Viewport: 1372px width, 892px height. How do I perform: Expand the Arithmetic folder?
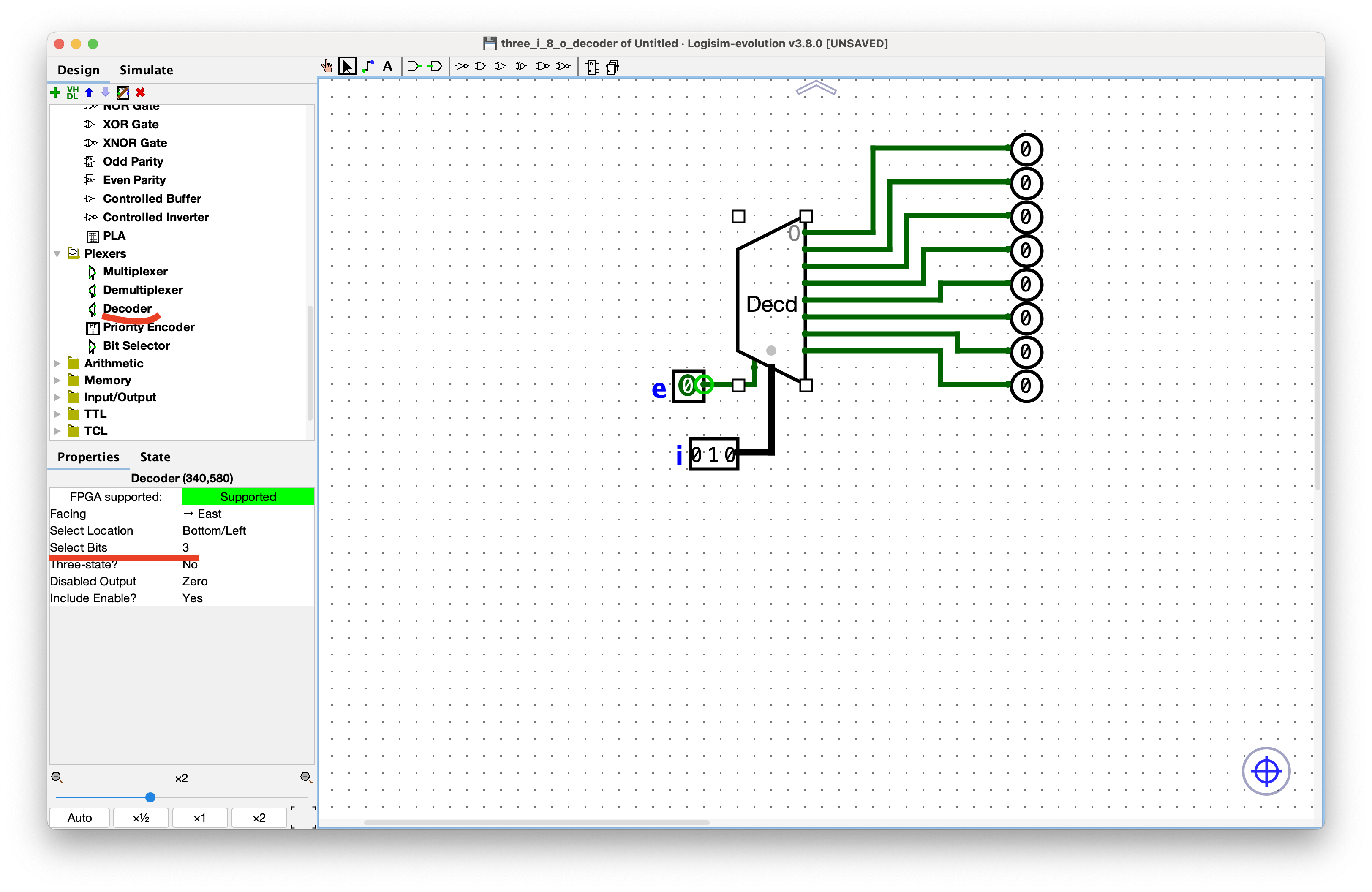(57, 364)
